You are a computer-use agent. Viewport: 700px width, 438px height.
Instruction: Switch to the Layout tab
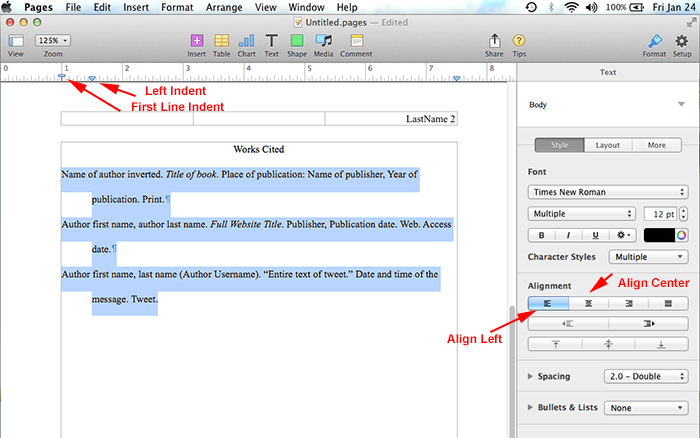coord(607,145)
